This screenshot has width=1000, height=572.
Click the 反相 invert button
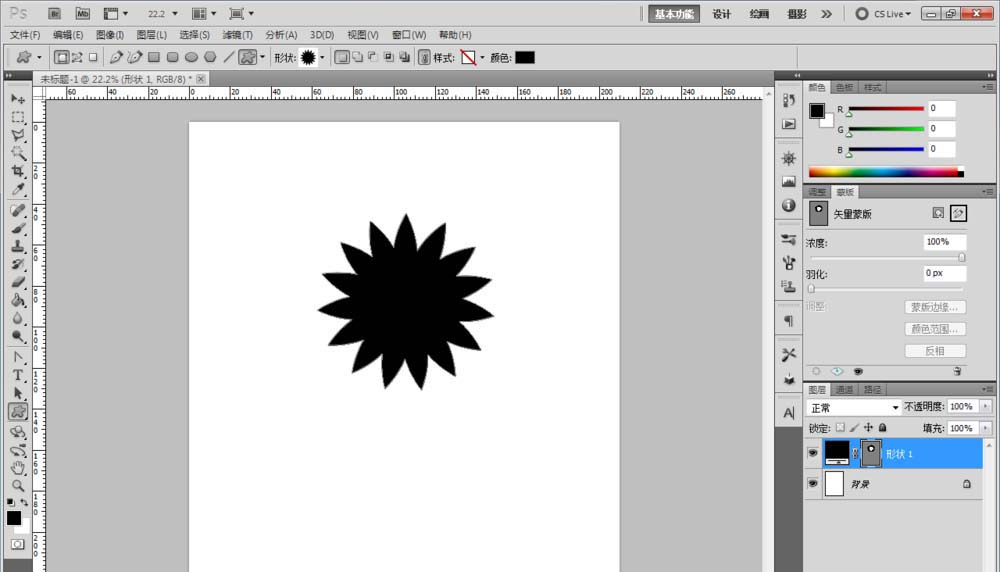click(935, 351)
